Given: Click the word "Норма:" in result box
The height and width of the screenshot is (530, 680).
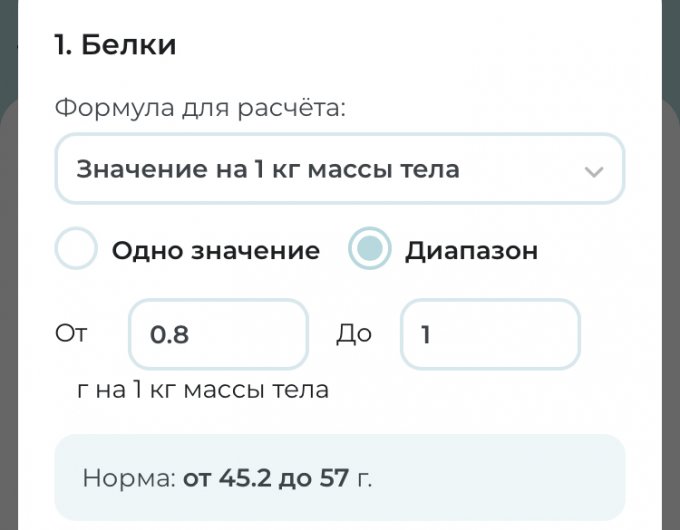Looking at the screenshot, I should coord(129,478).
